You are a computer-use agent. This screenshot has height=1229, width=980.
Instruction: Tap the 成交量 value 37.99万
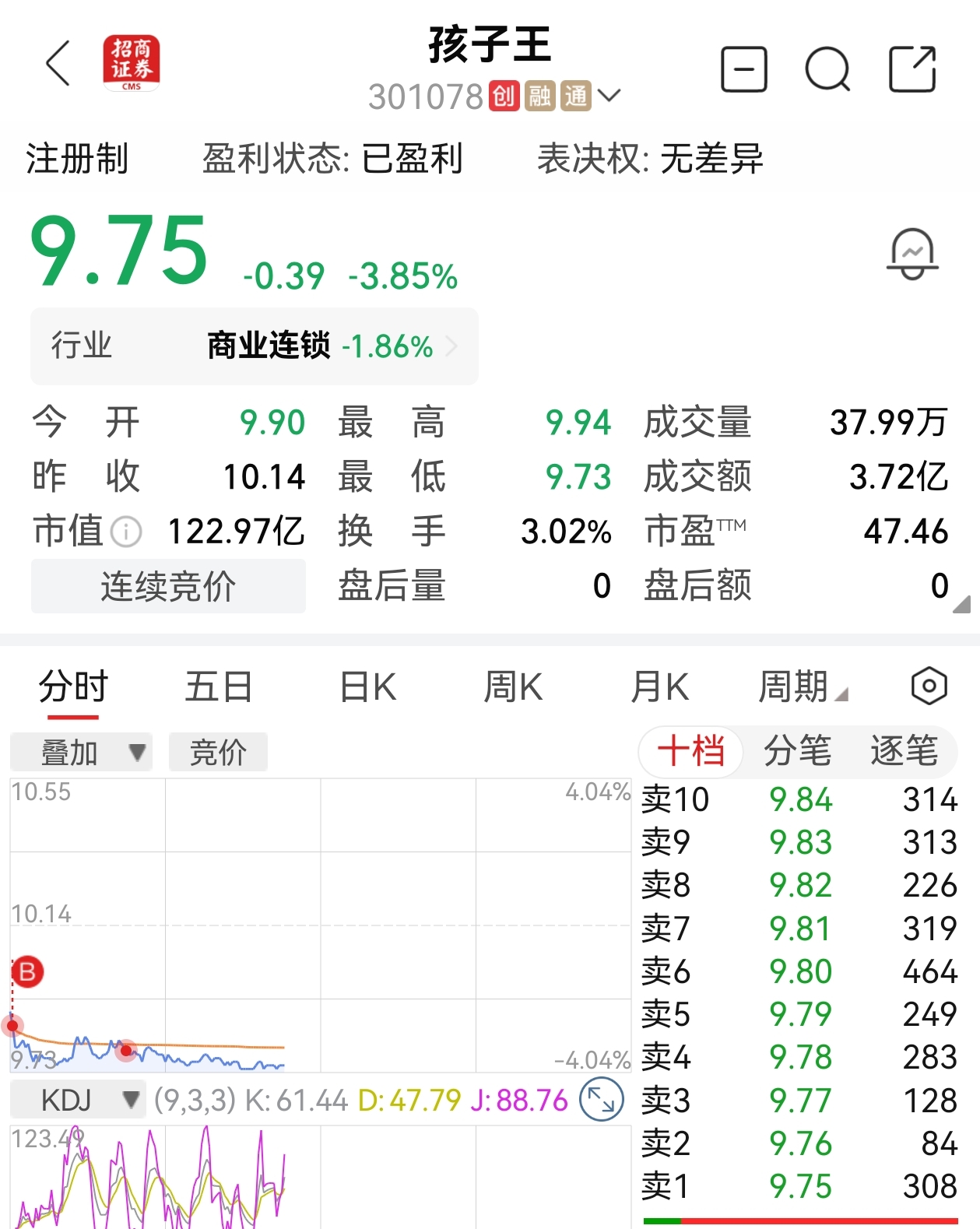pyautogui.click(x=889, y=423)
